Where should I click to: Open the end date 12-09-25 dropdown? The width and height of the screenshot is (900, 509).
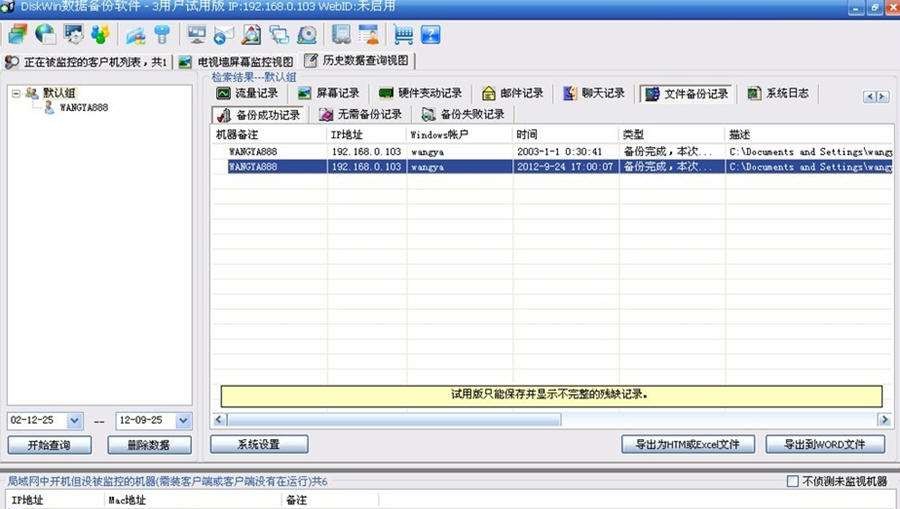point(183,421)
